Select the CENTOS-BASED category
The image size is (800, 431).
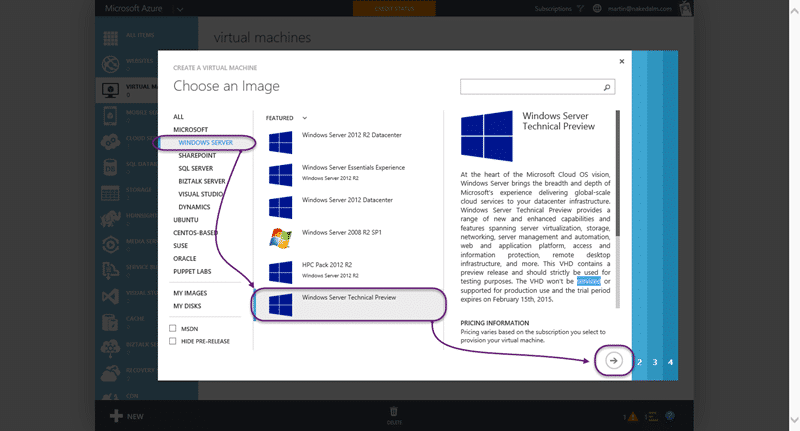(x=195, y=233)
